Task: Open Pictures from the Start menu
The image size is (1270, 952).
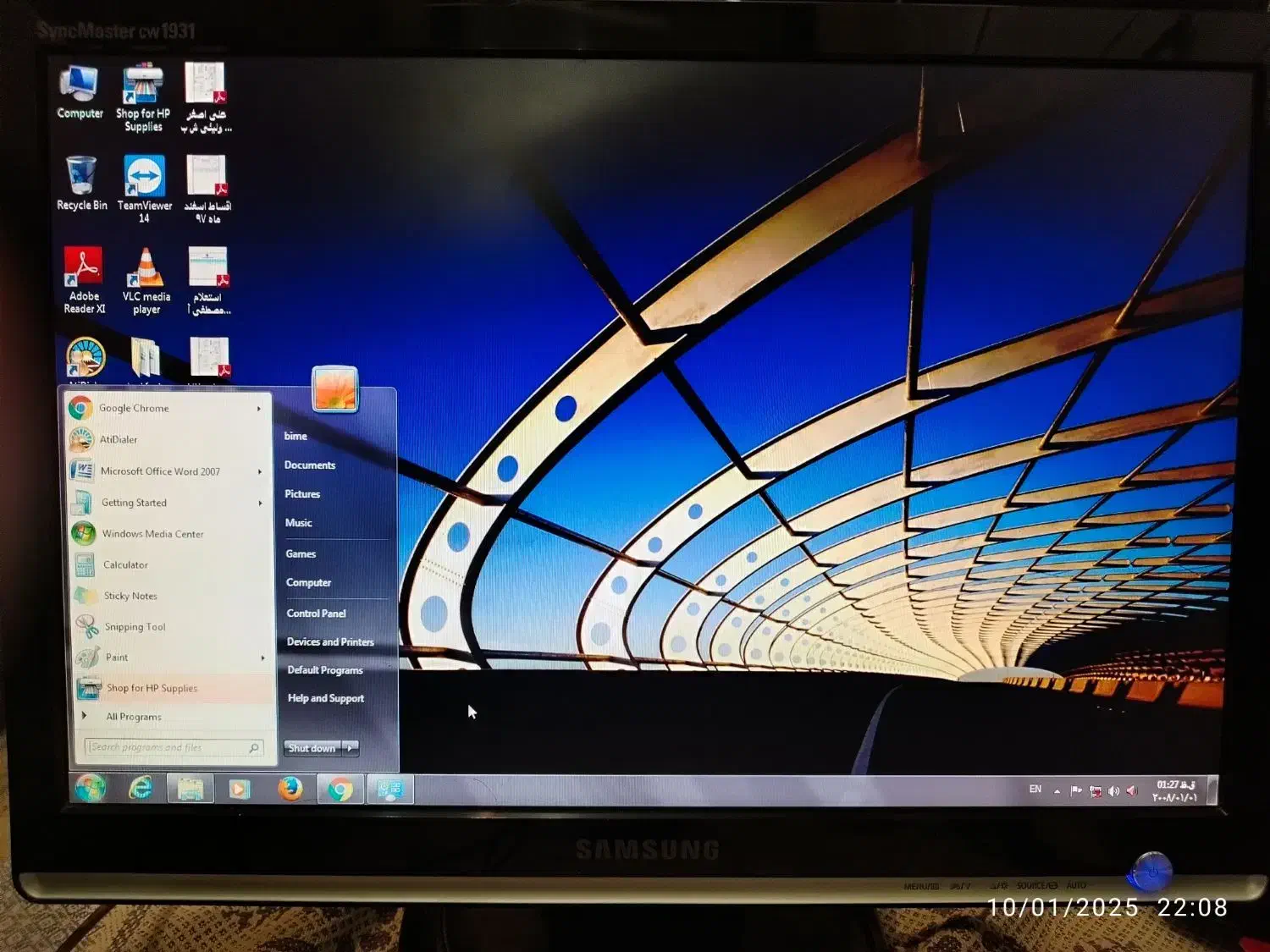Action: tap(302, 494)
